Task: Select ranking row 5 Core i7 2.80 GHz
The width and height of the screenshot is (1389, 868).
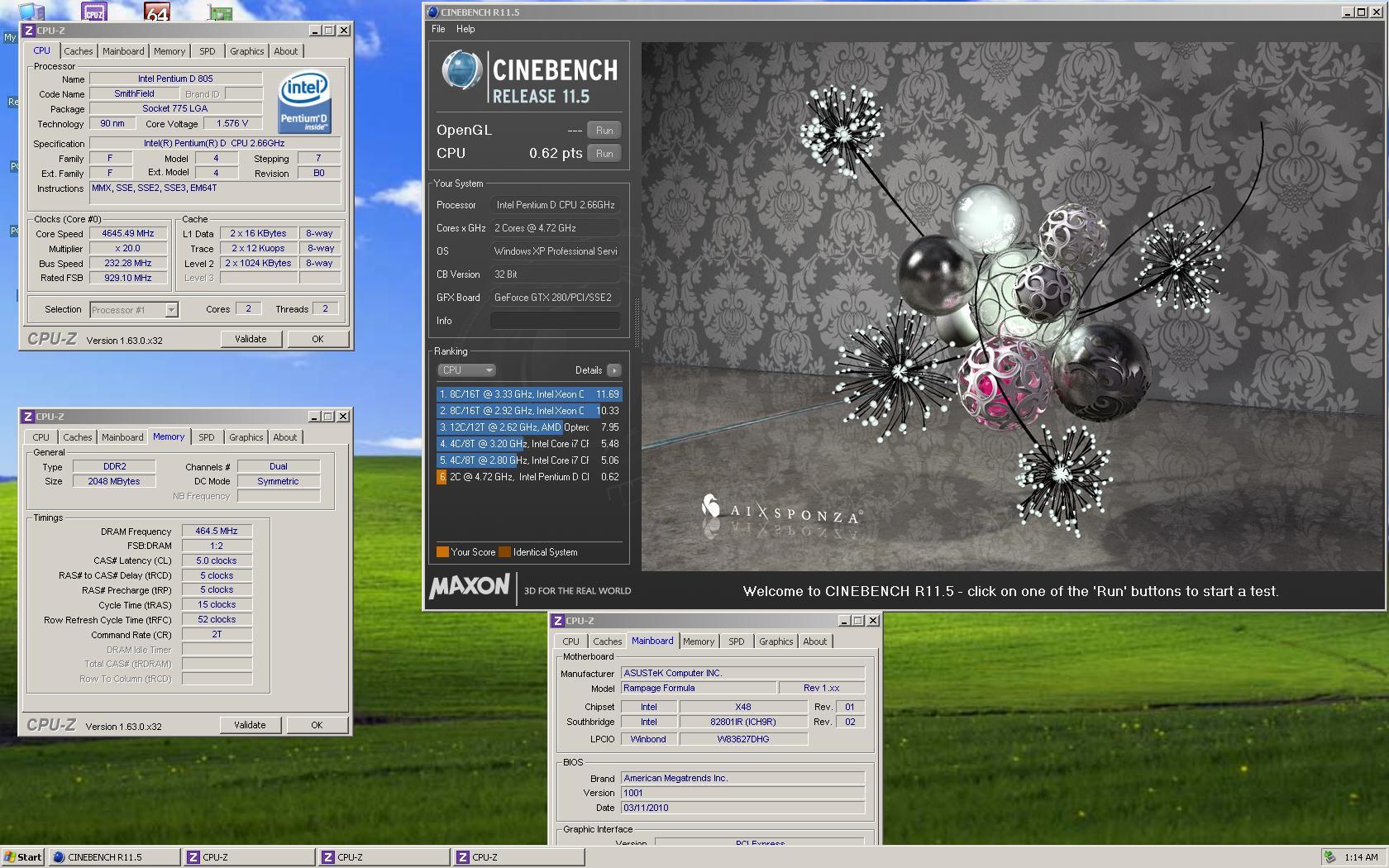Action: pyautogui.click(x=529, y=460)
